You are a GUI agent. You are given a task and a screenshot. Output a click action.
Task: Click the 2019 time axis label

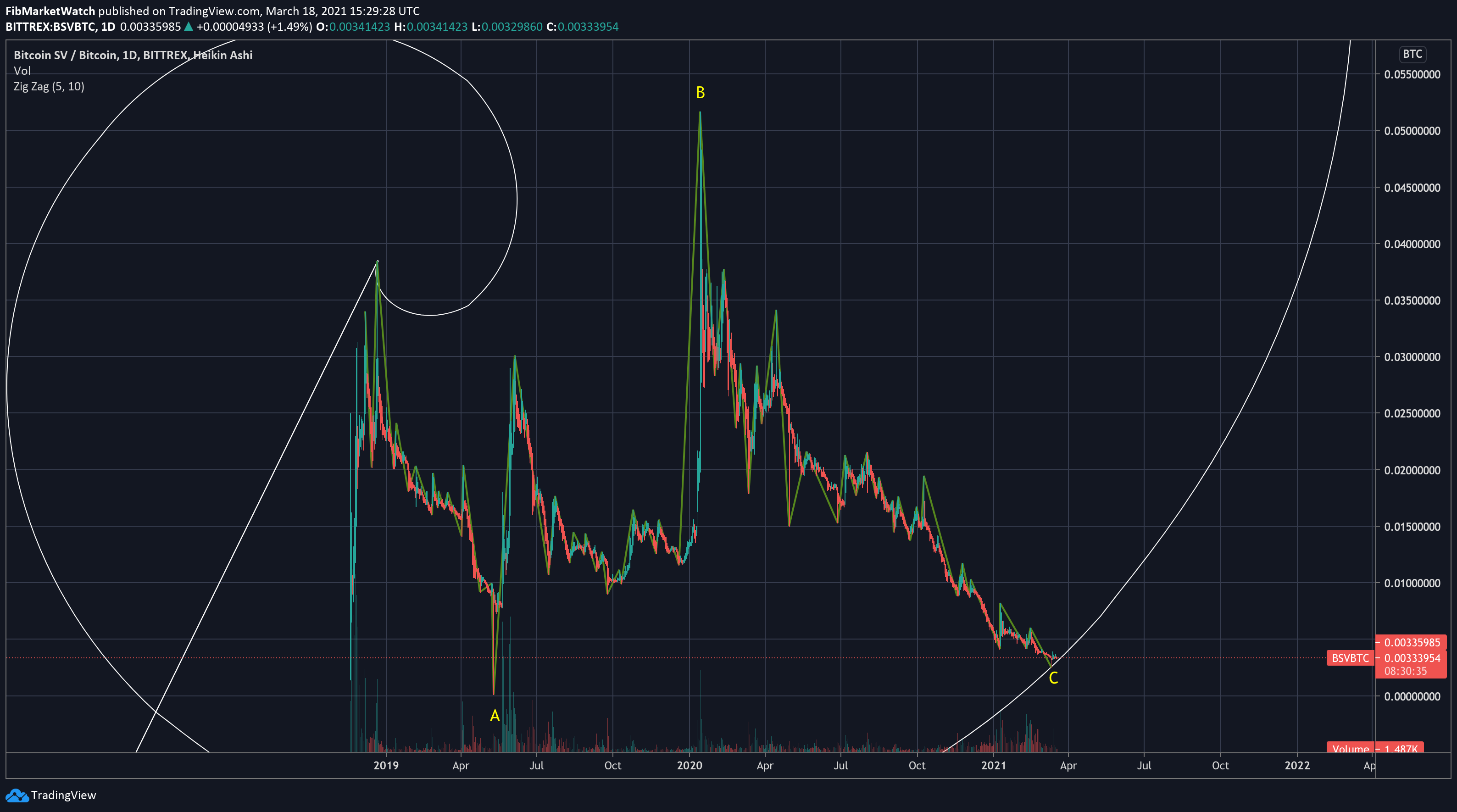386,765
